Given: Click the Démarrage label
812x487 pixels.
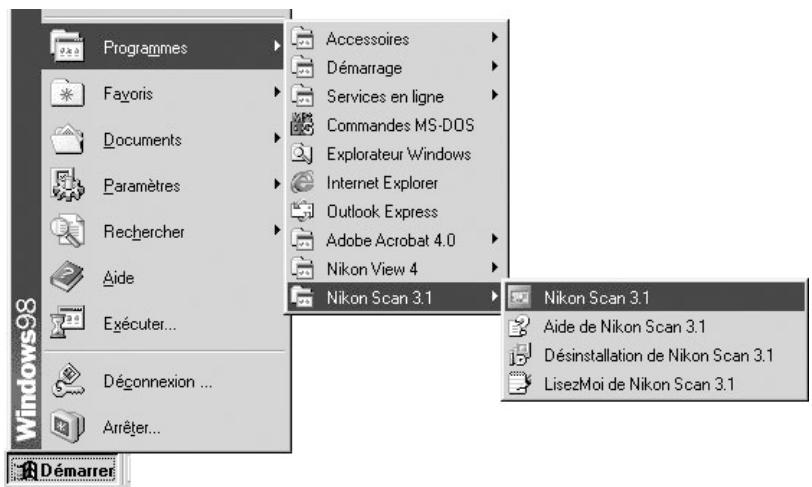Looking at the screenshot, I should pyautogui.click(x=365, y=68).
